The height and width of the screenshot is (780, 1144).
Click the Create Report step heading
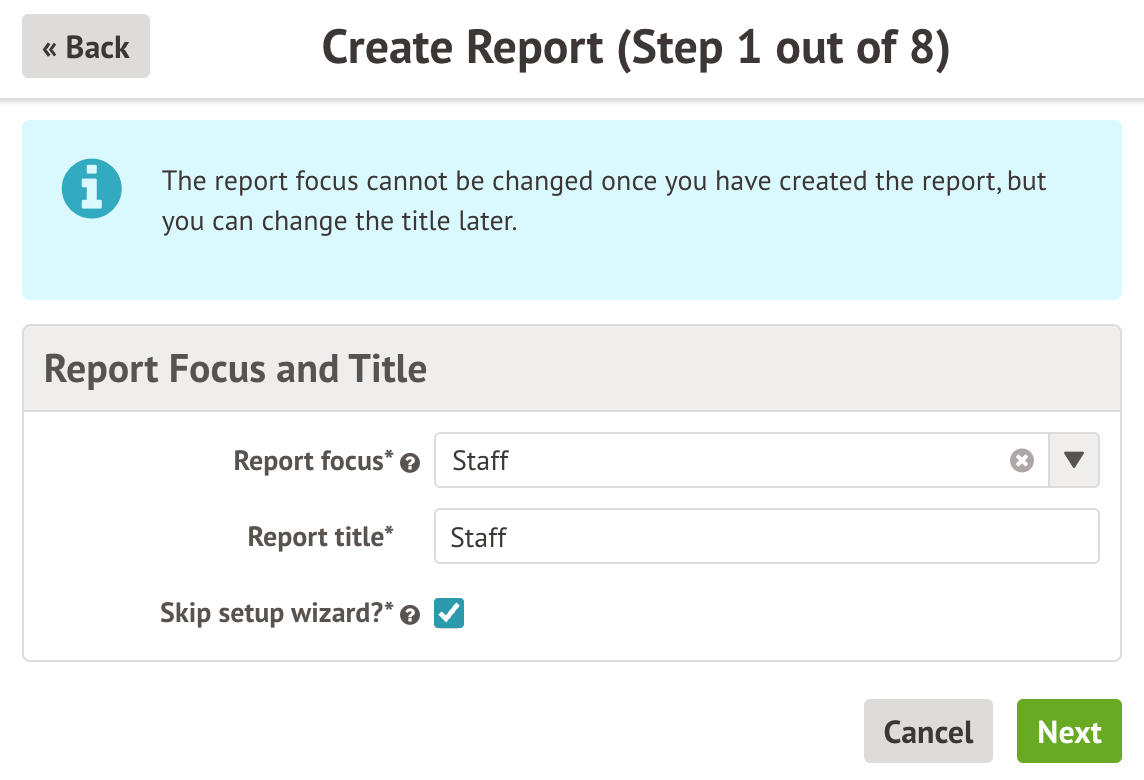click(635, 48)
